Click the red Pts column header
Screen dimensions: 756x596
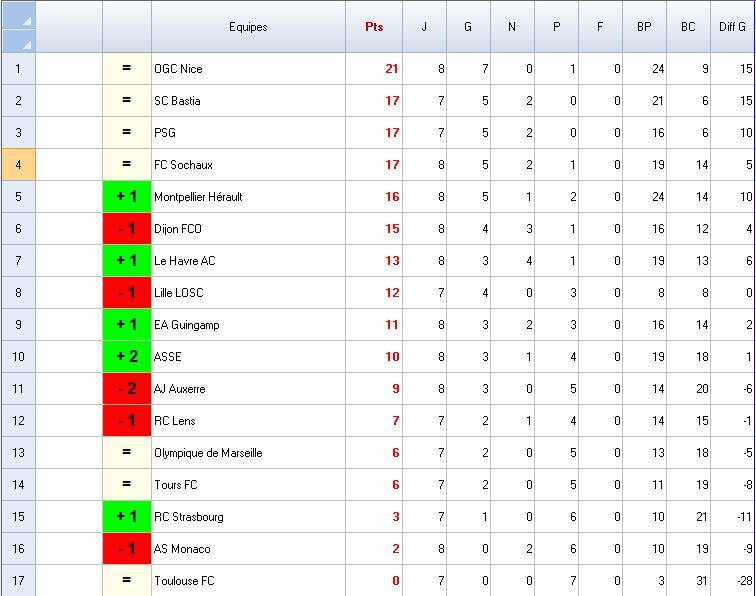(374, 27)
